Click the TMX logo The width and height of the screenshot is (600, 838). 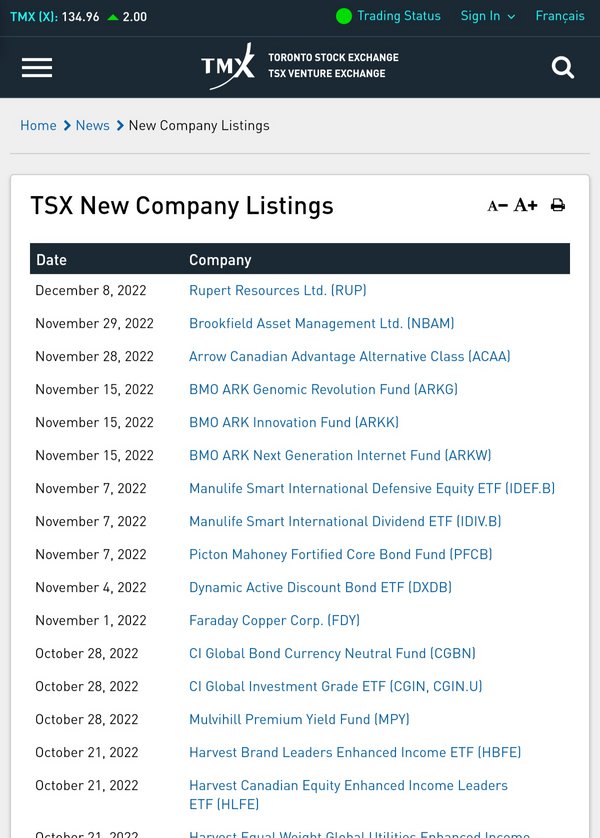coord(228,66)
